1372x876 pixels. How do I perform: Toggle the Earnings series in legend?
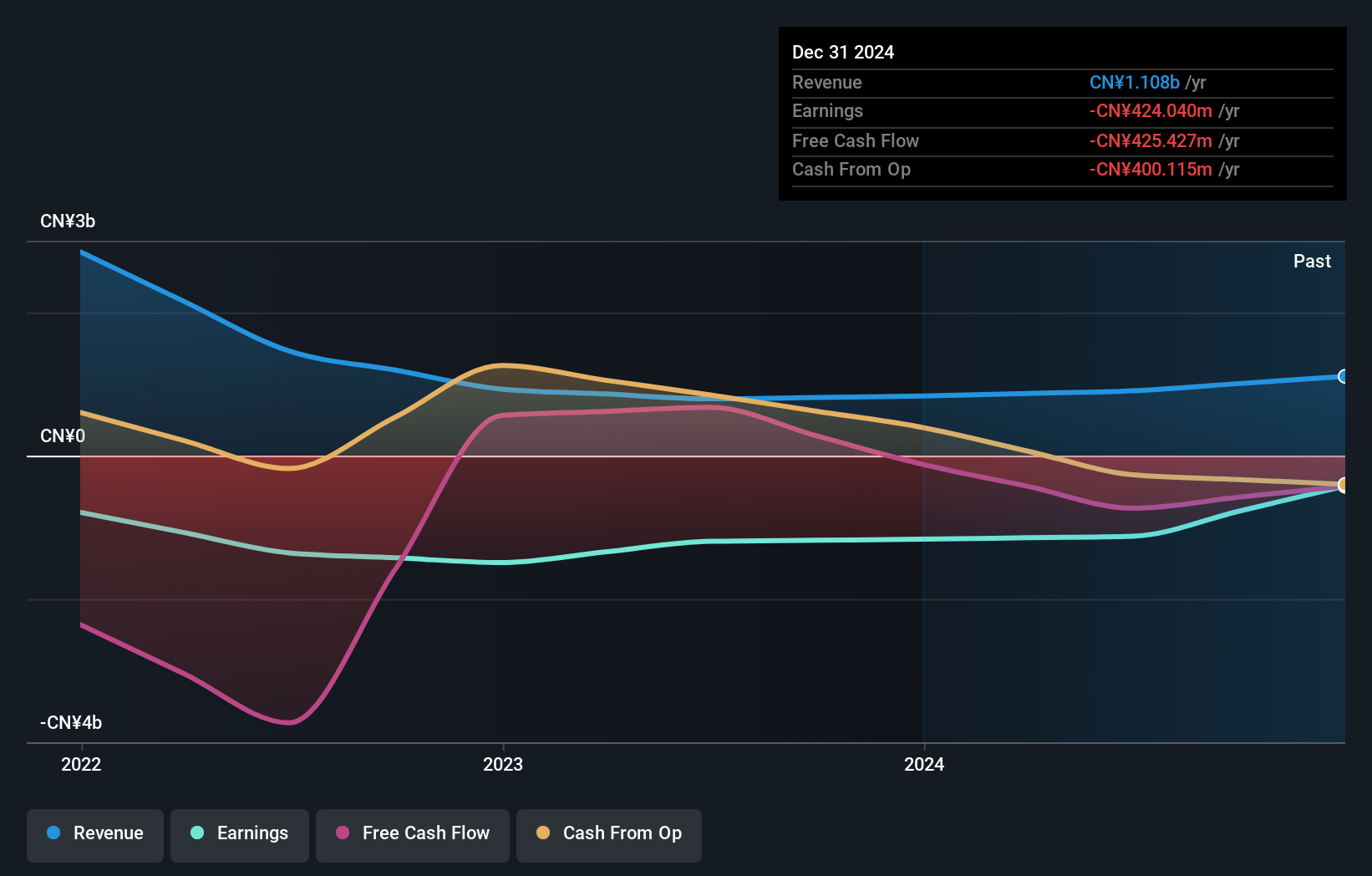tap(240, 835)
